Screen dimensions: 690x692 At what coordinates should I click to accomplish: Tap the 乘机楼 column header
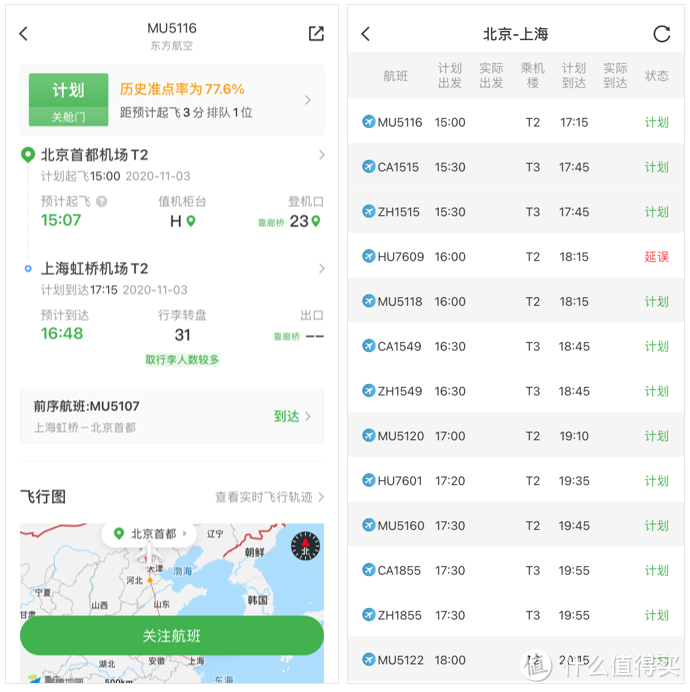pos(532,75)
